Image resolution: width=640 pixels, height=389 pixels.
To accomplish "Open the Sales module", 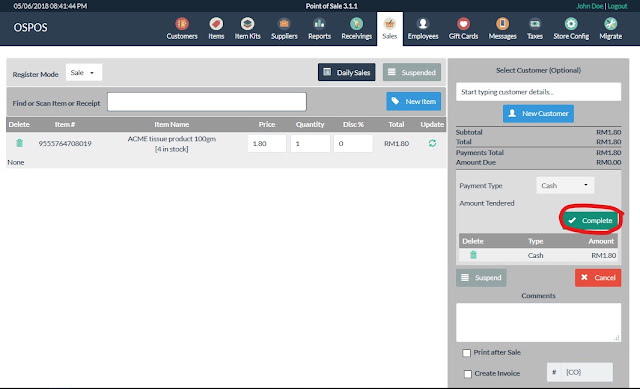I will (x=390, y=29).
